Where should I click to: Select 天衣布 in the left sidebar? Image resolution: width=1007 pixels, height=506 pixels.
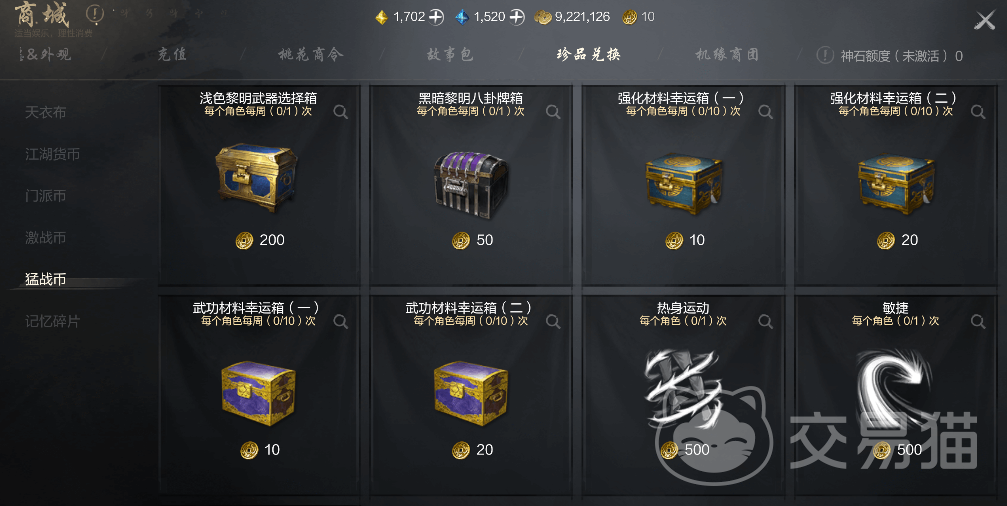pos(46,112)
